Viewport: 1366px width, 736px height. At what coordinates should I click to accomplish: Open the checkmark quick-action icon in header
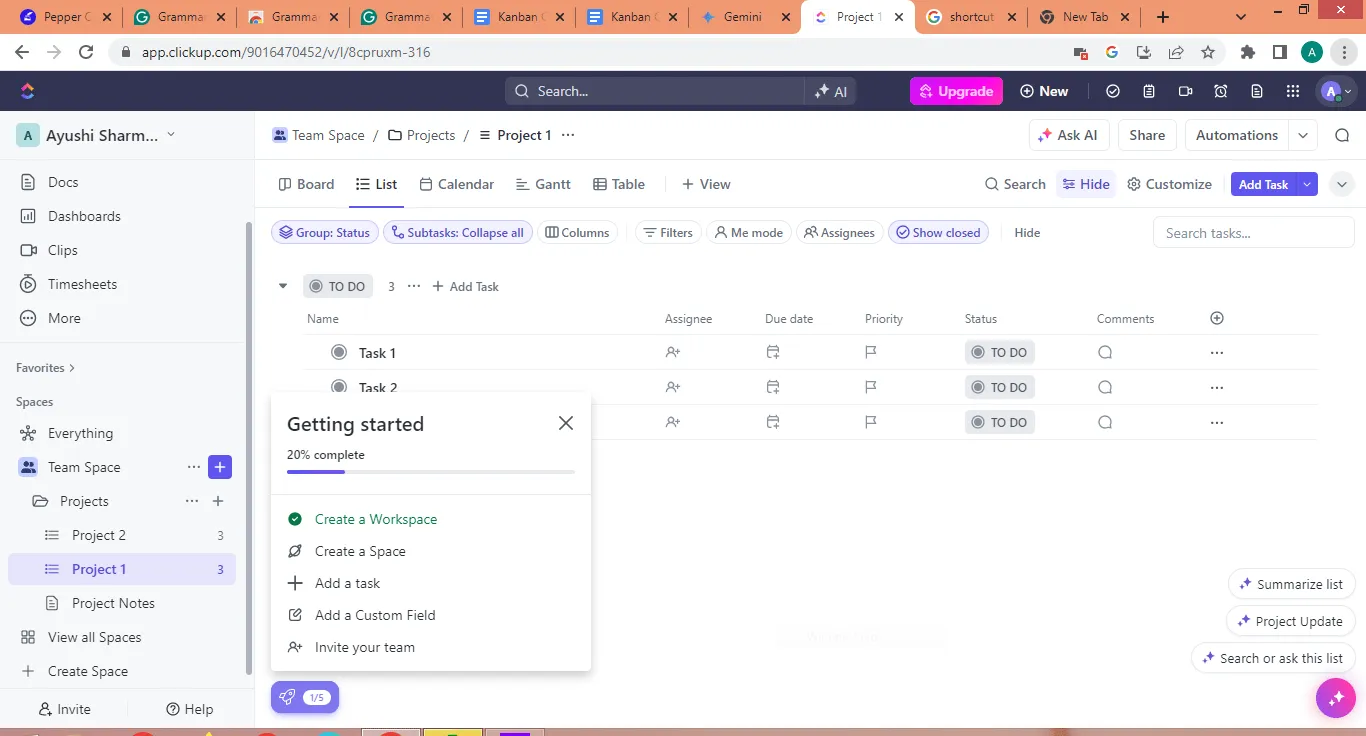click(x=1113, y=91)
